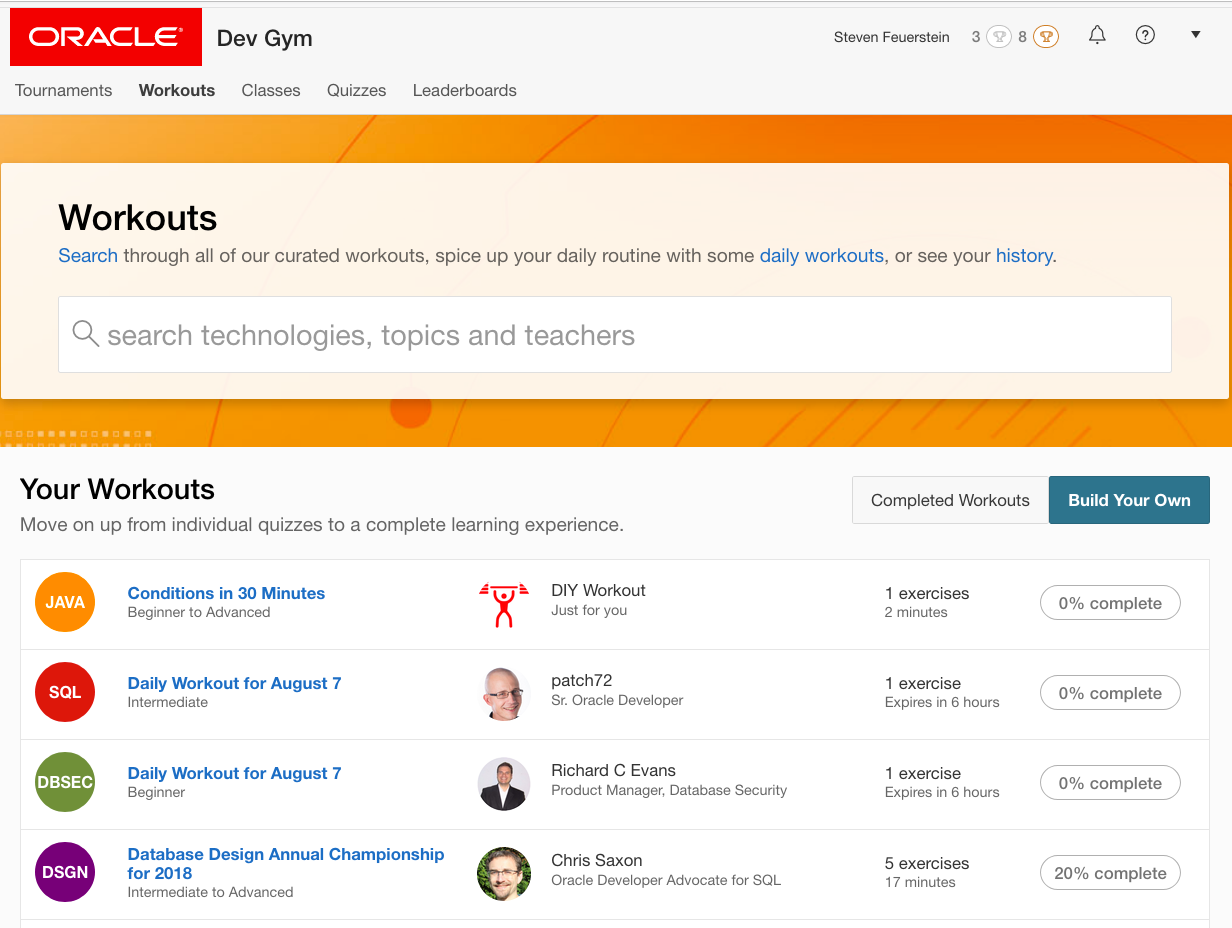Click the Your Workouts heading
Viewport: 1232px width, 928px height.
point(117,489)
